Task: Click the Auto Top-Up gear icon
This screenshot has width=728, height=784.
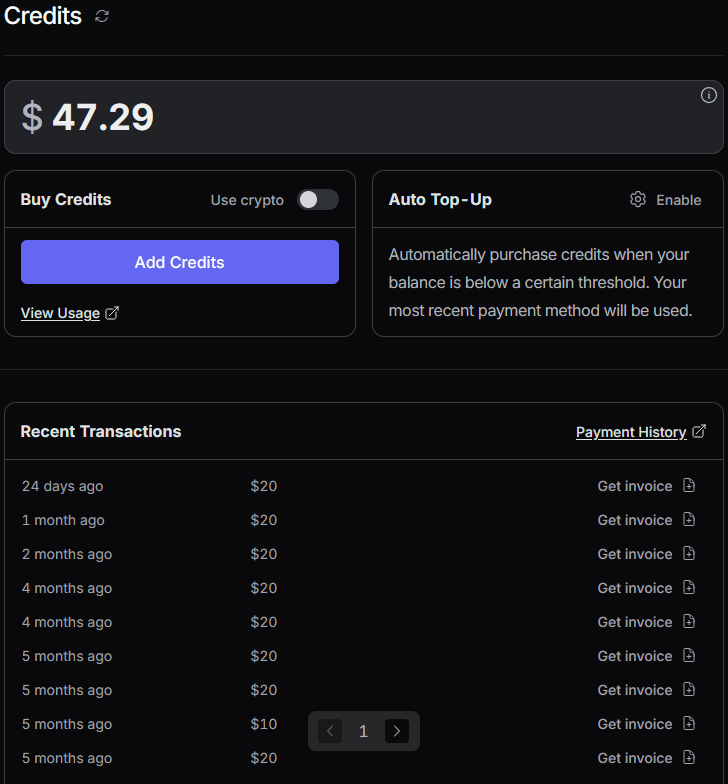Action: 637,200
